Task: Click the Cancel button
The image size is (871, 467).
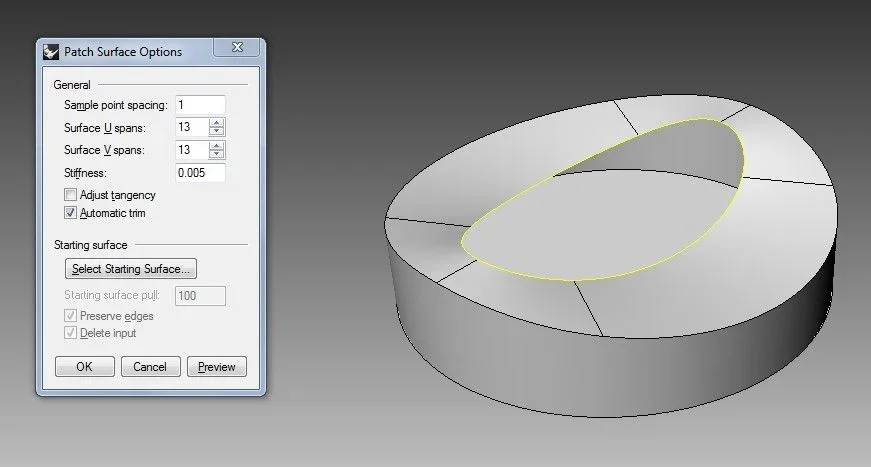Action: (151, 366)
